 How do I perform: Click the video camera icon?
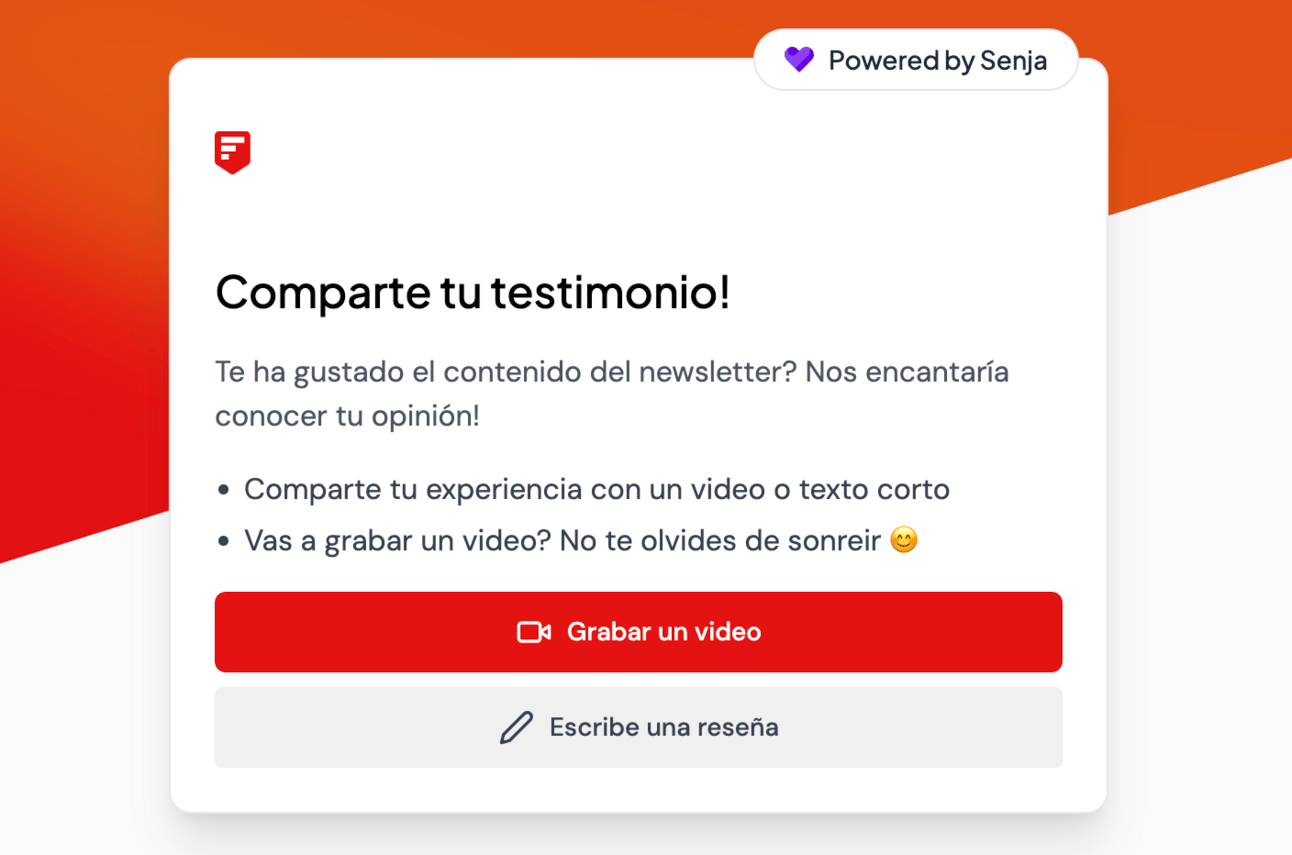tap(534, 632)
